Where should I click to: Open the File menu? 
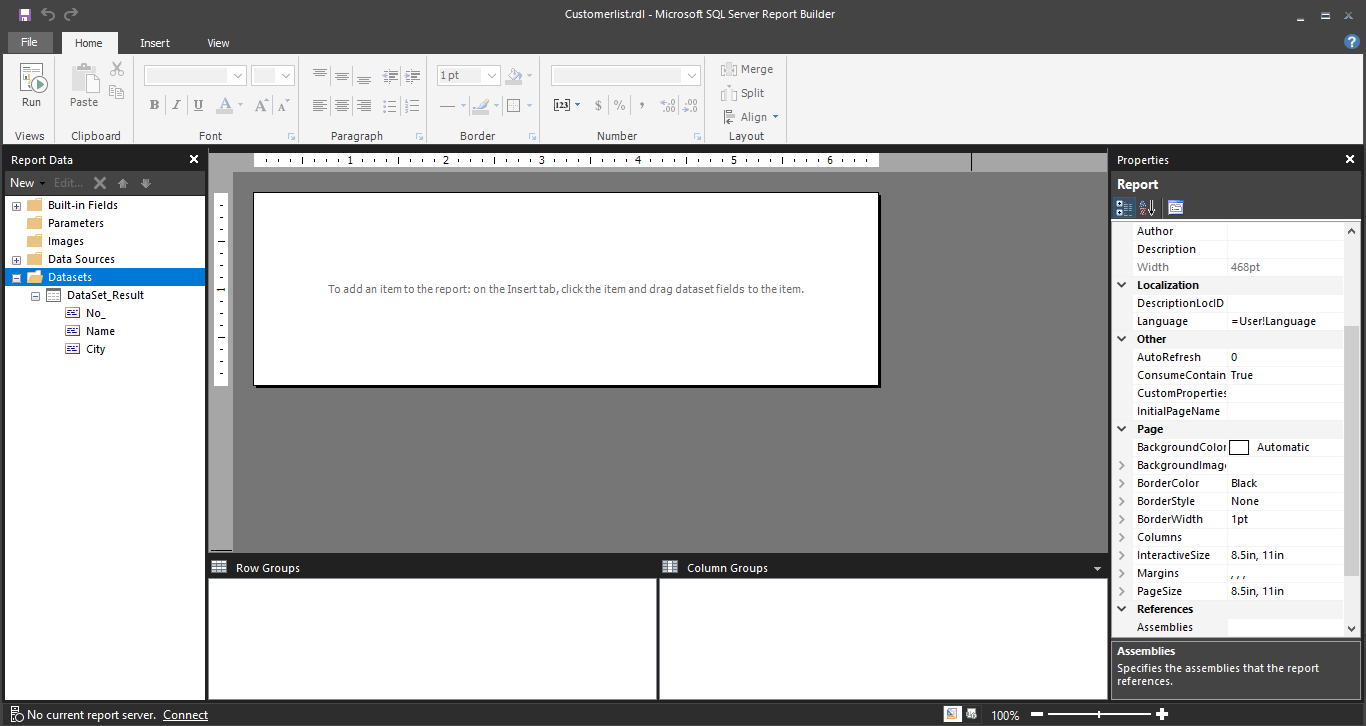coord(30,42)
